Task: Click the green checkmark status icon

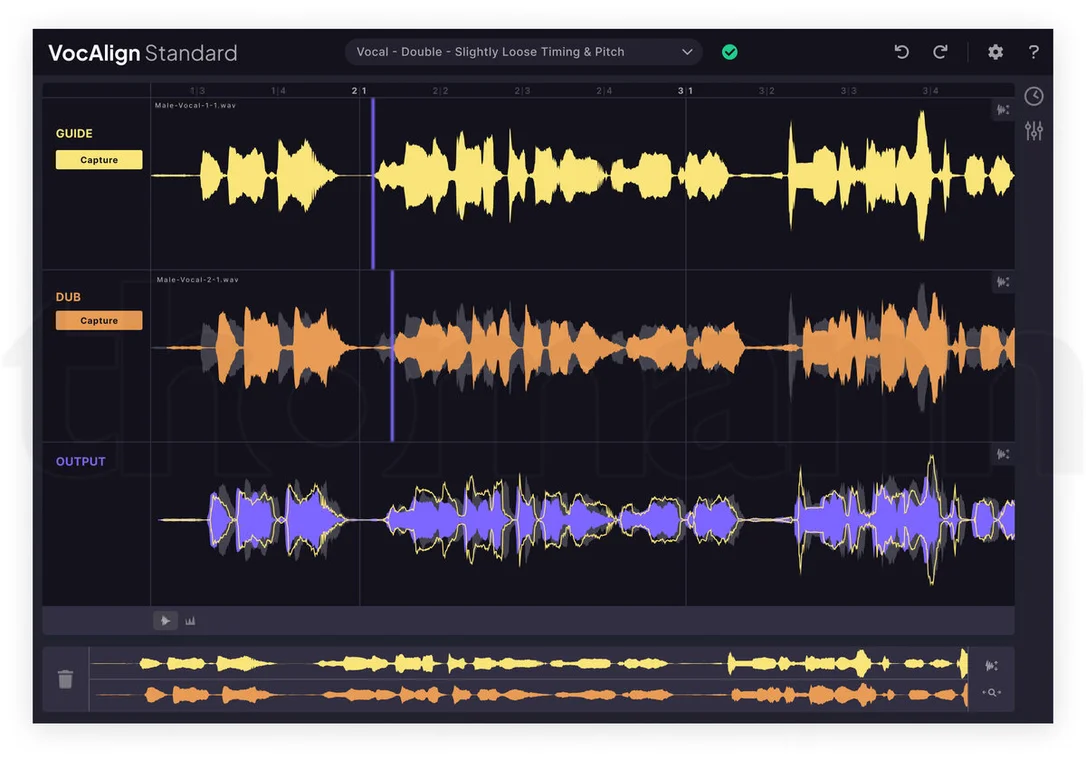Action: coord(729,52)
